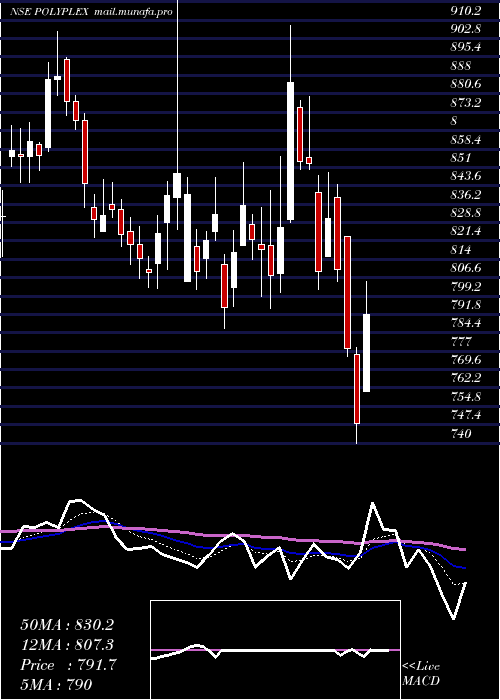500x700 pixels.
Task: Click the 777 price axis label
Action: 461,342
